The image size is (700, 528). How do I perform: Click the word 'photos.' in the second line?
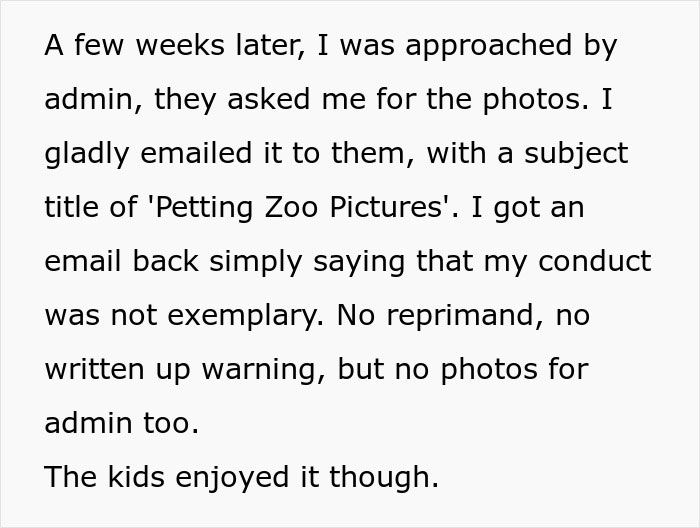(x=536, y=100)
